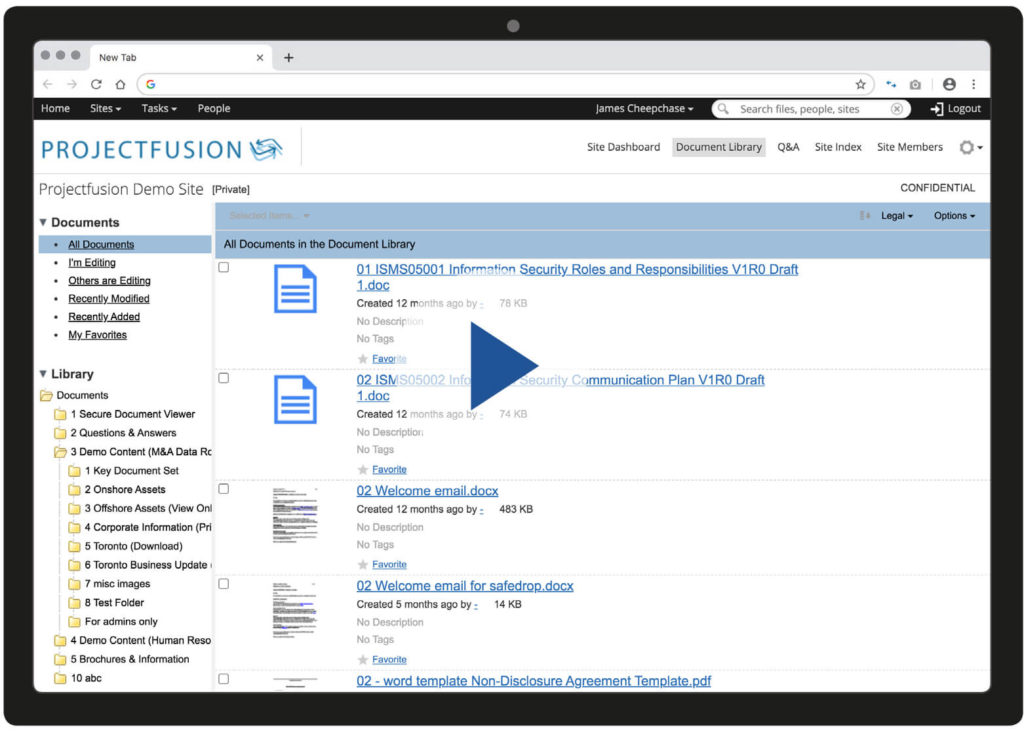
Task: Open the Sites dropdown menu
Action: pyautogui.click(x=106, y=108)
